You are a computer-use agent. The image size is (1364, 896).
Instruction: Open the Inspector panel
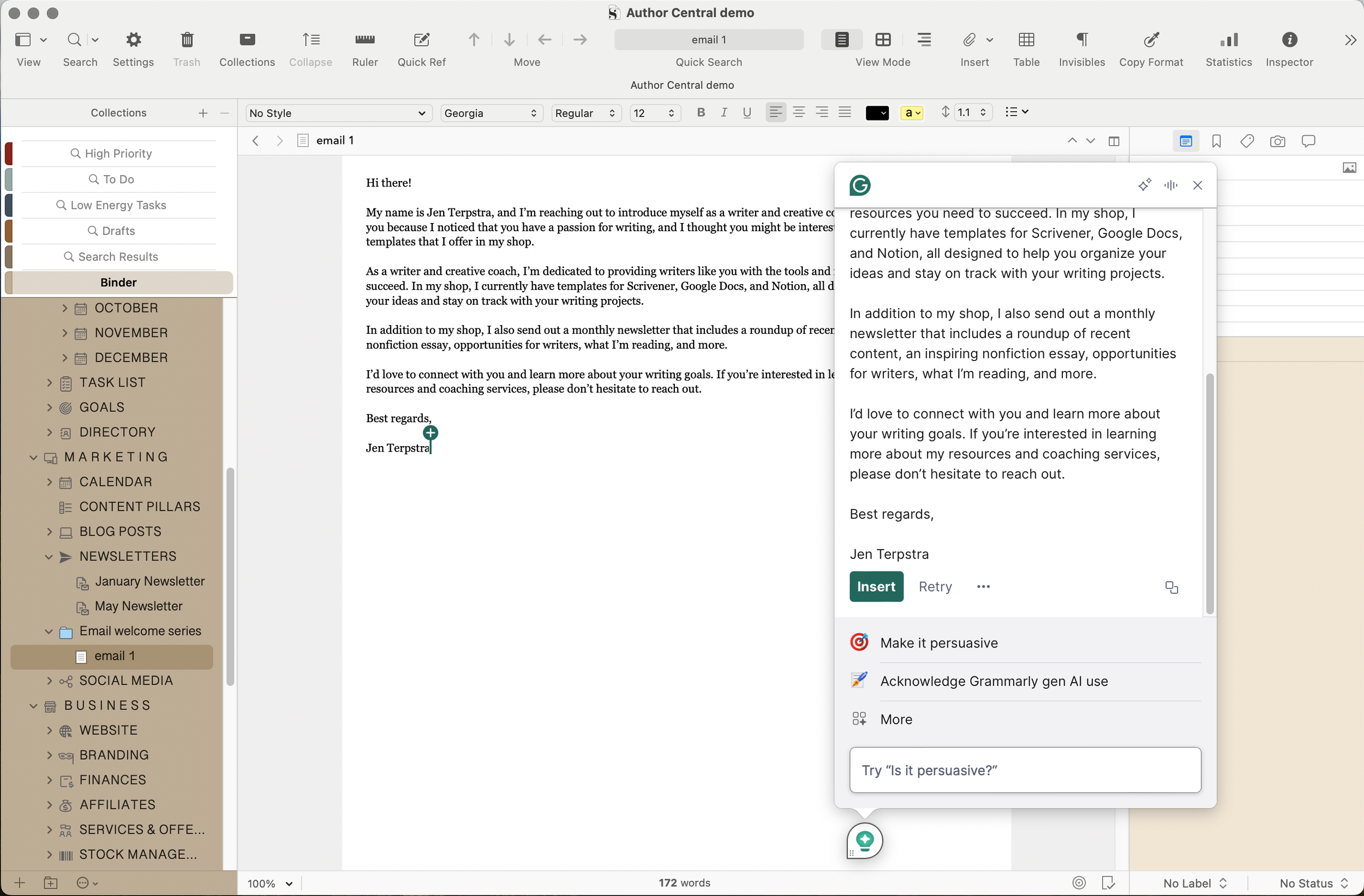(x=1289, y=47)
